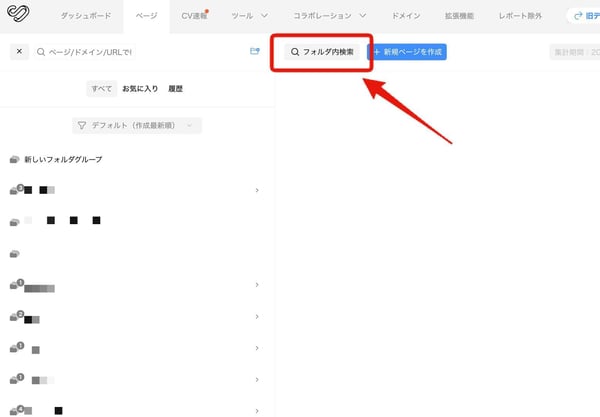Select the すべて filter

click(102, 89)
